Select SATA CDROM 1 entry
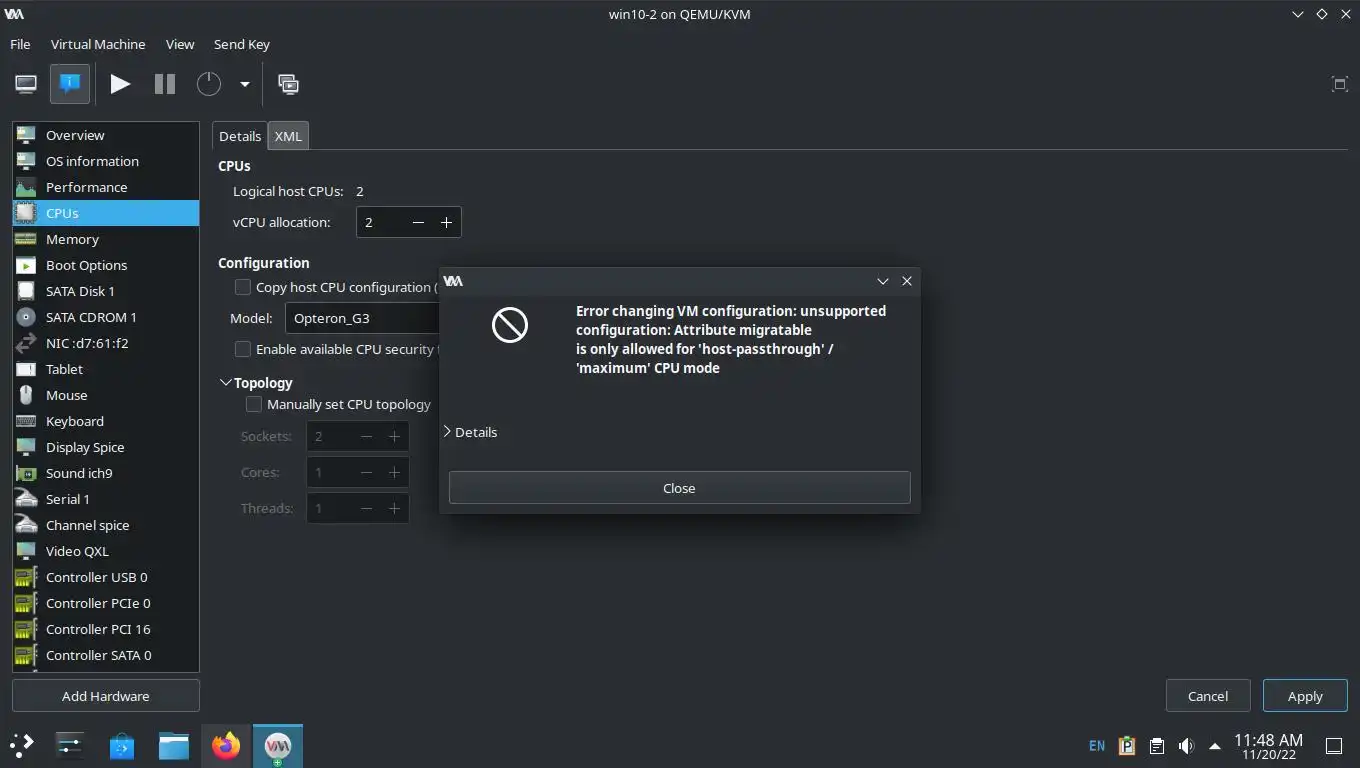This screenshot has height=768, width=1360. 105,317
